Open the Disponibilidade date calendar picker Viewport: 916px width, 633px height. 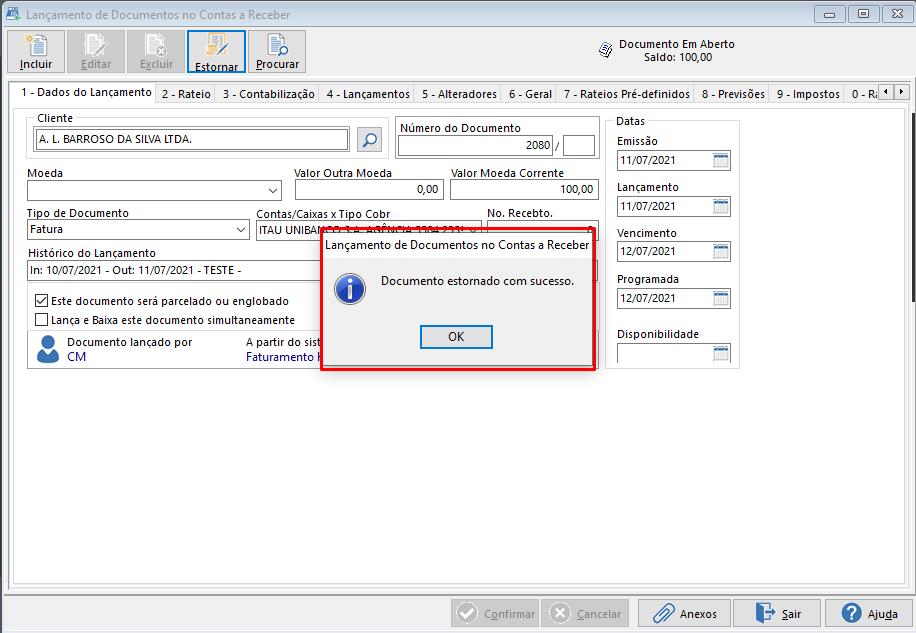(721, 353)
